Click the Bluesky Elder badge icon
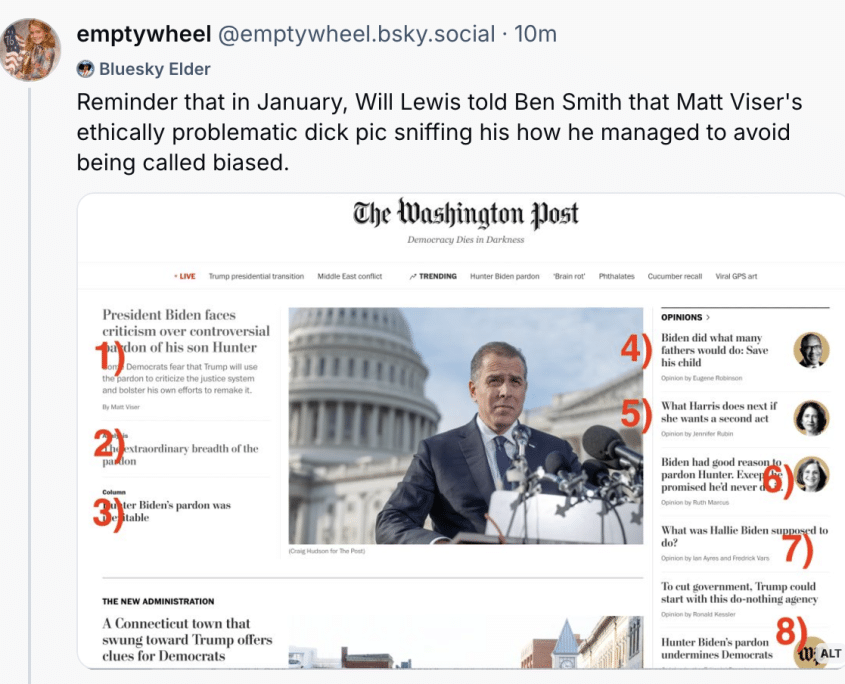This screenshot has width=845, height=684. [85, 69]
